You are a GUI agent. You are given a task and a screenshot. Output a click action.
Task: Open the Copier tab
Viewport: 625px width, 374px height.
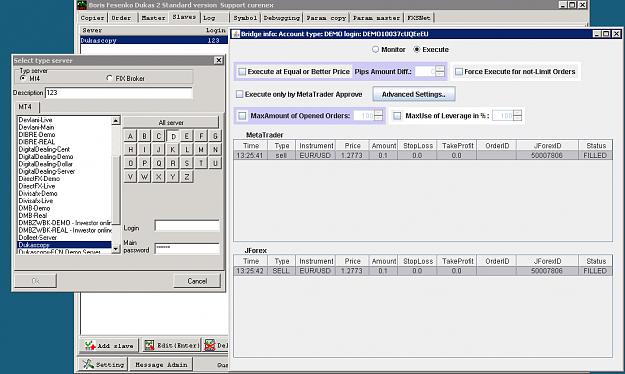point(92,18)
